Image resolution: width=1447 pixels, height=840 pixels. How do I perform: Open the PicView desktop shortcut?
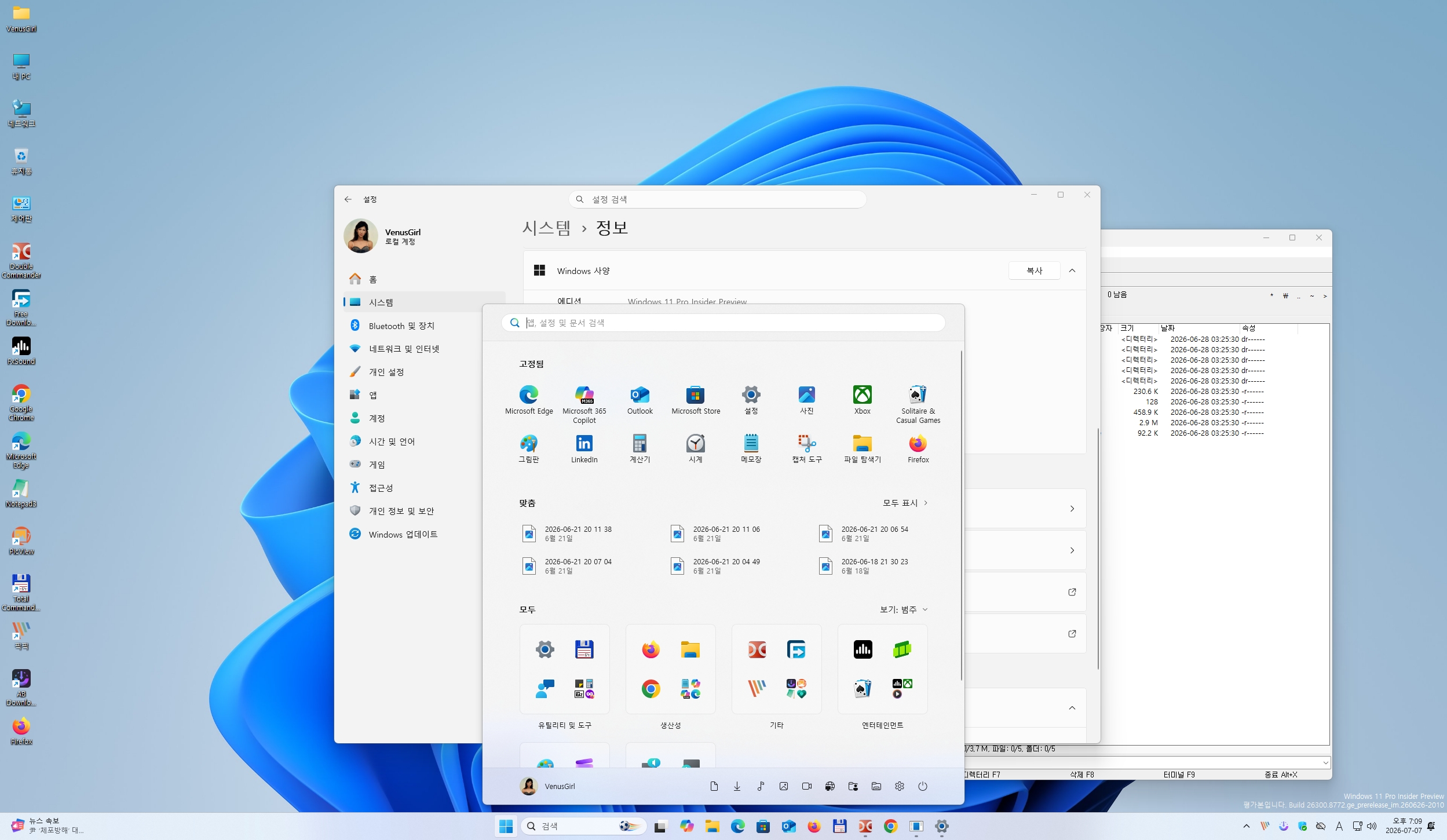21,541
